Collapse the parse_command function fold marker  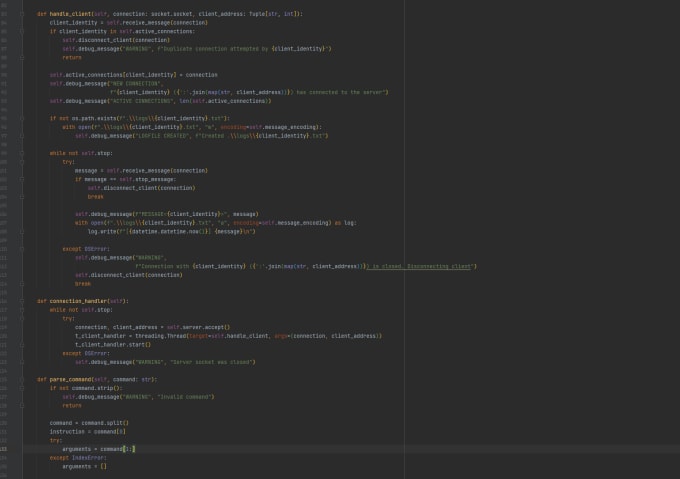pyautogui.click(x=22, y=379)
